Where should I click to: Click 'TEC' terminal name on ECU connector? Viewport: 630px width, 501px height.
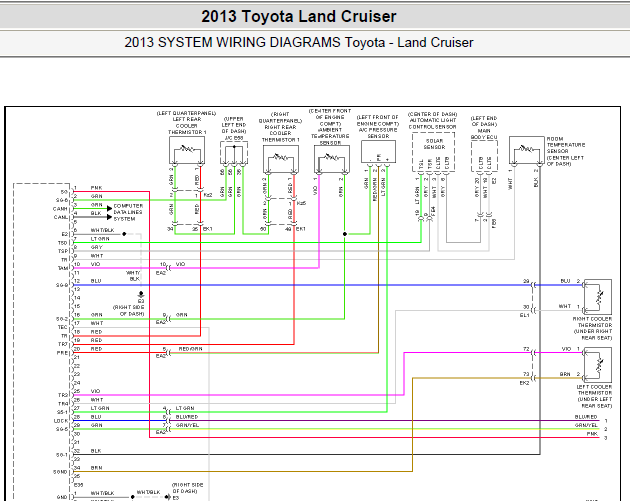point(63,327)
